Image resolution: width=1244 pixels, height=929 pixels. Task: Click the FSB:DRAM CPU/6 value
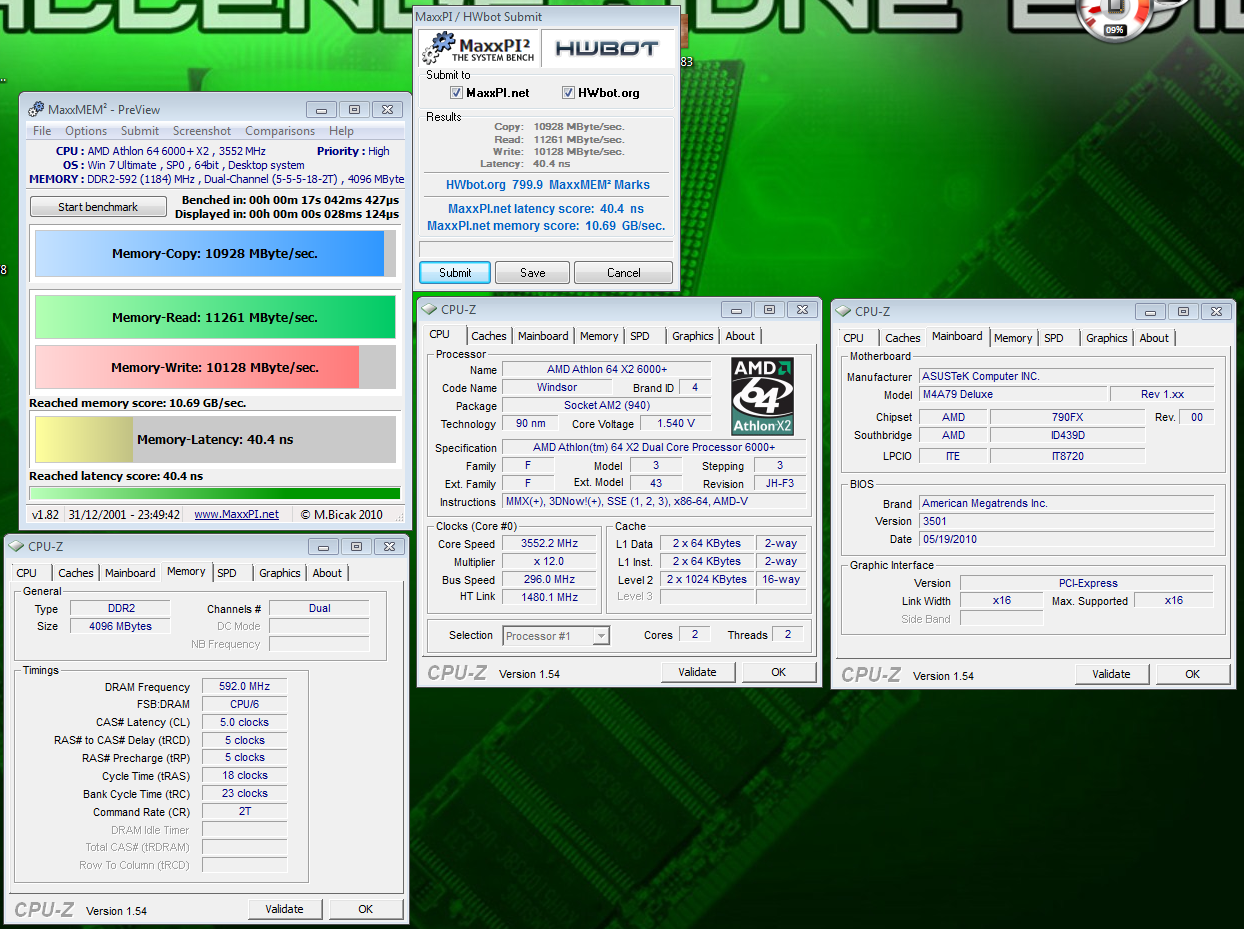tap(245, 704)
